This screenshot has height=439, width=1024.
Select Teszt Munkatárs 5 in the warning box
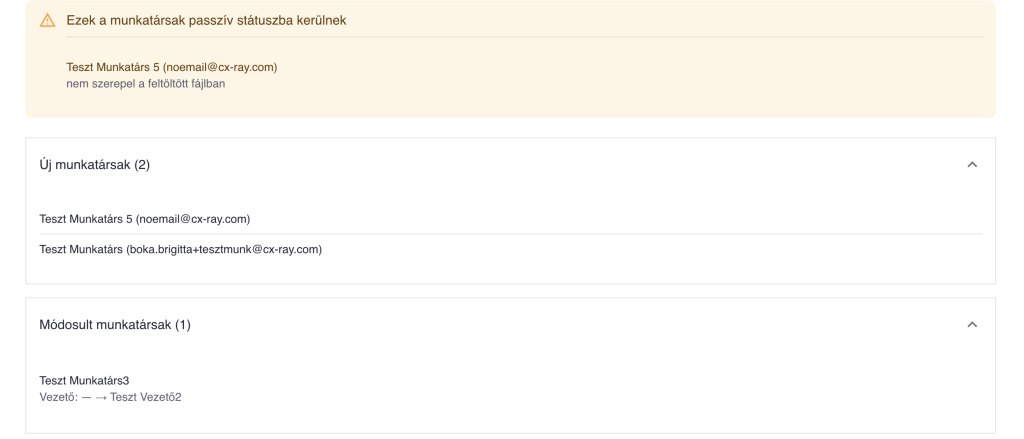(113, 67)
